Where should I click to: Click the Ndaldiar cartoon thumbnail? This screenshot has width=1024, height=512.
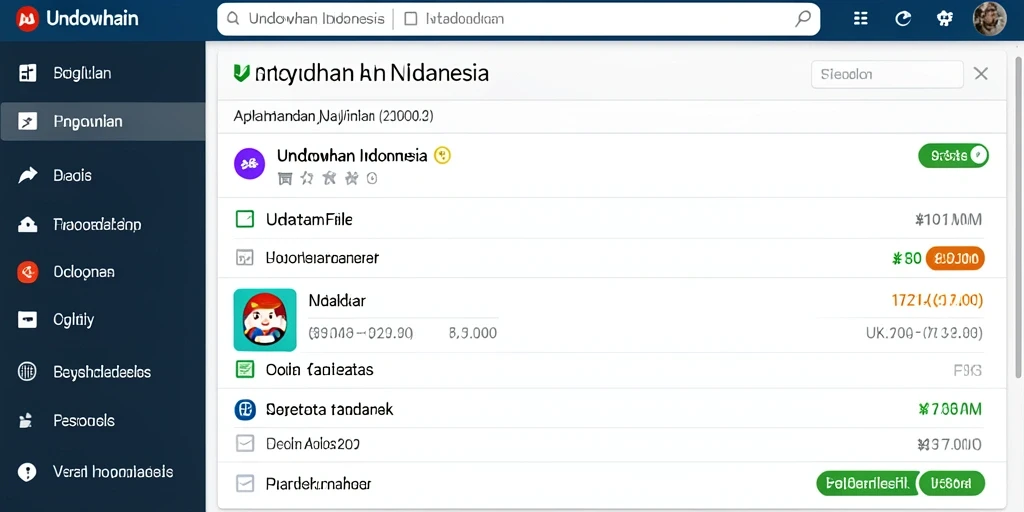264,320
